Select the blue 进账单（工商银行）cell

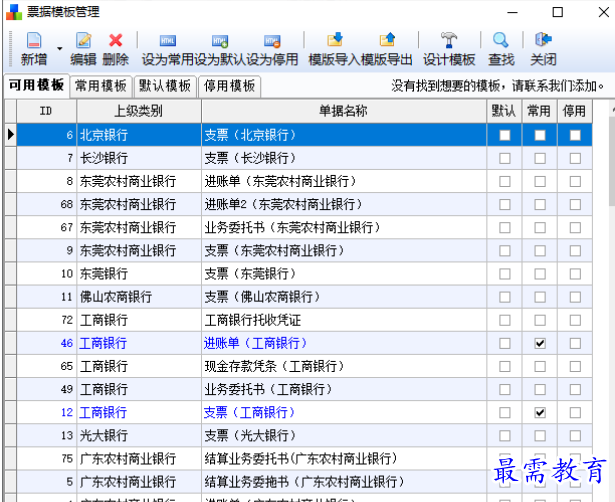click(344, 344)
